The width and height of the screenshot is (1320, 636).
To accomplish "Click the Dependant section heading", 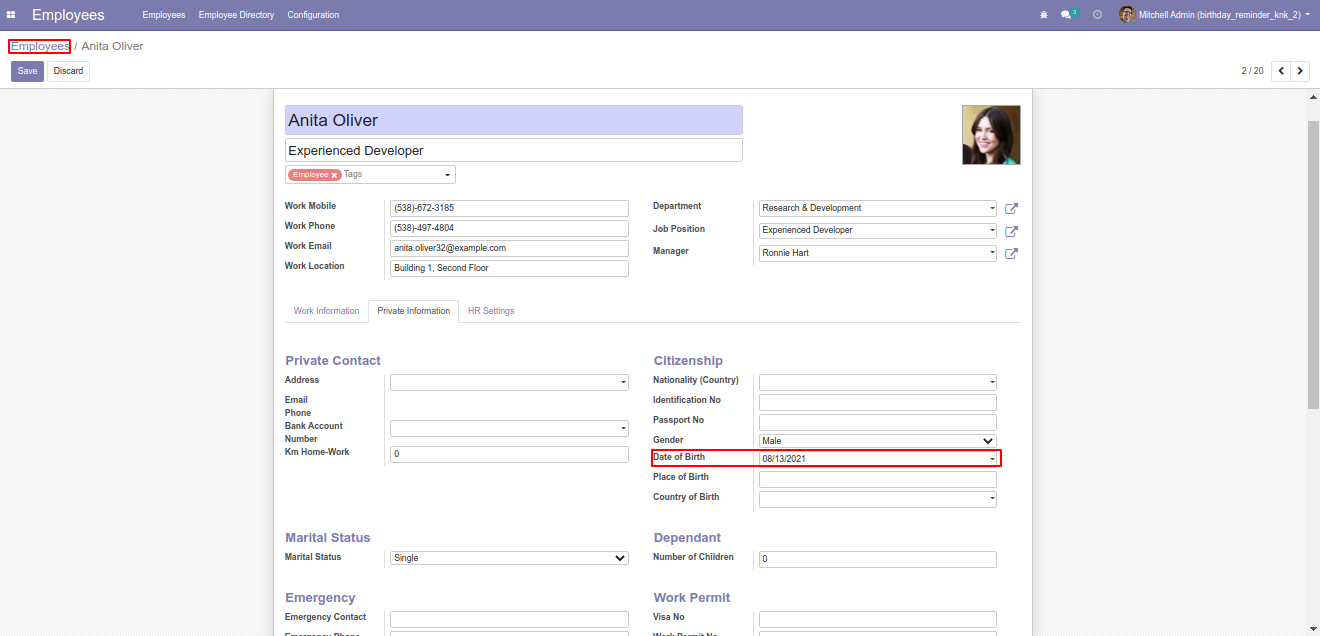I will pos(687,538).
